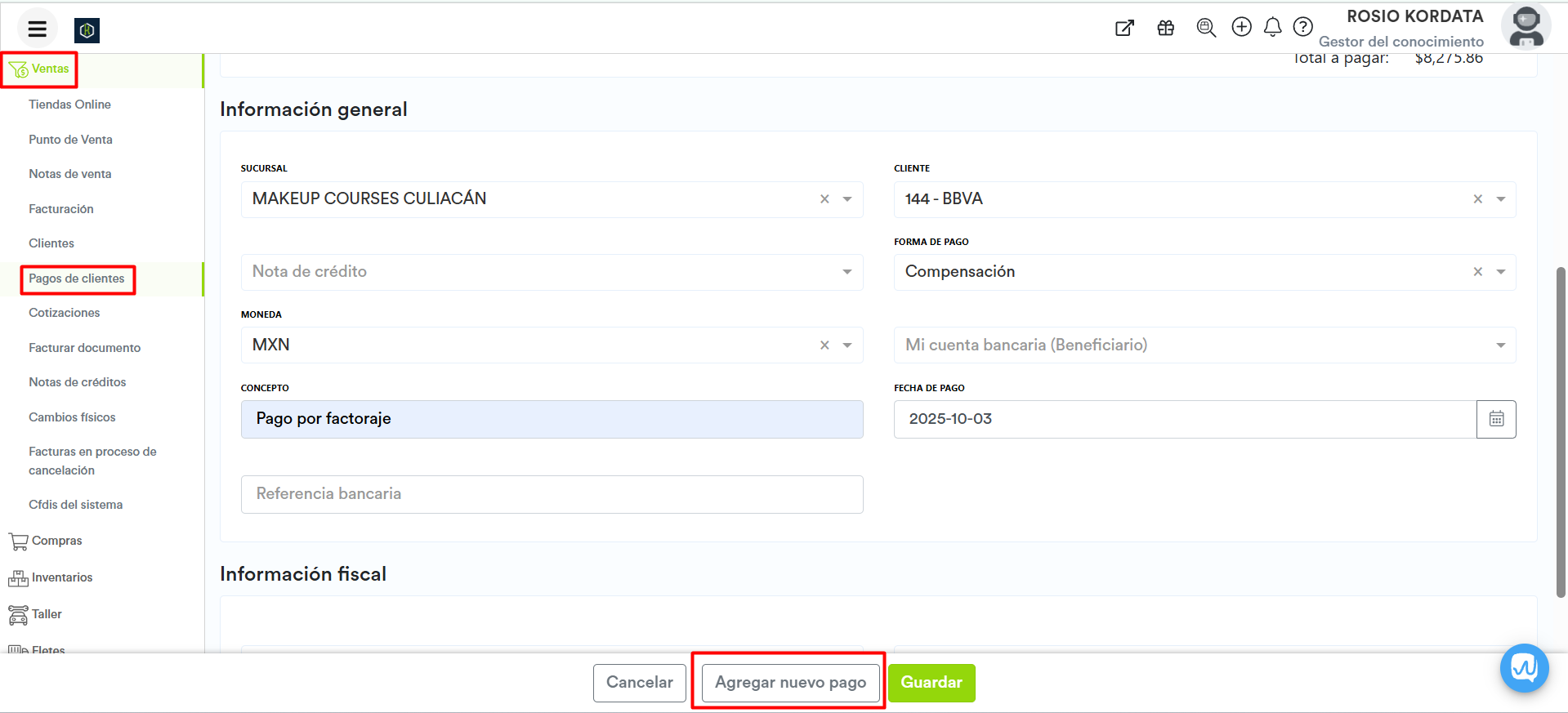Open the gift box icon

click(1165, 29)
